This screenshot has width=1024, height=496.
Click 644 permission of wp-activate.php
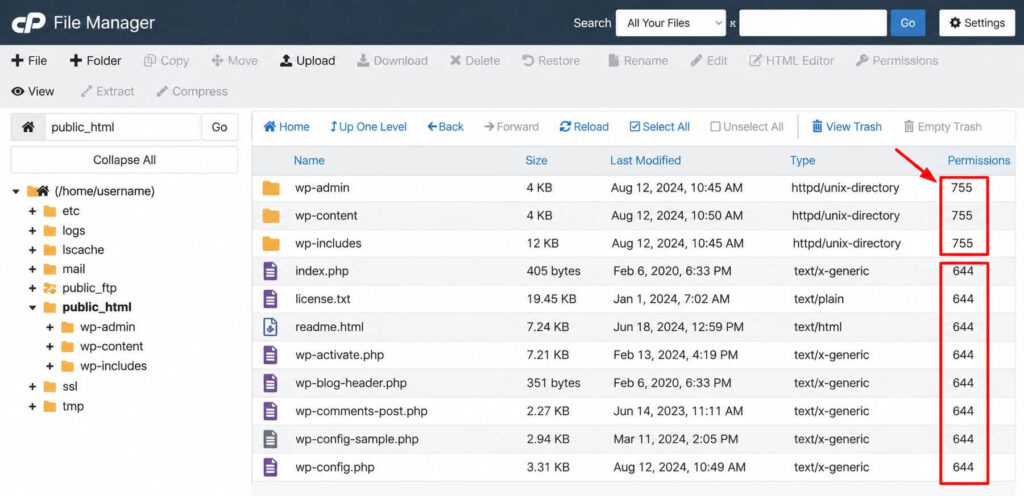coord(963,355)
